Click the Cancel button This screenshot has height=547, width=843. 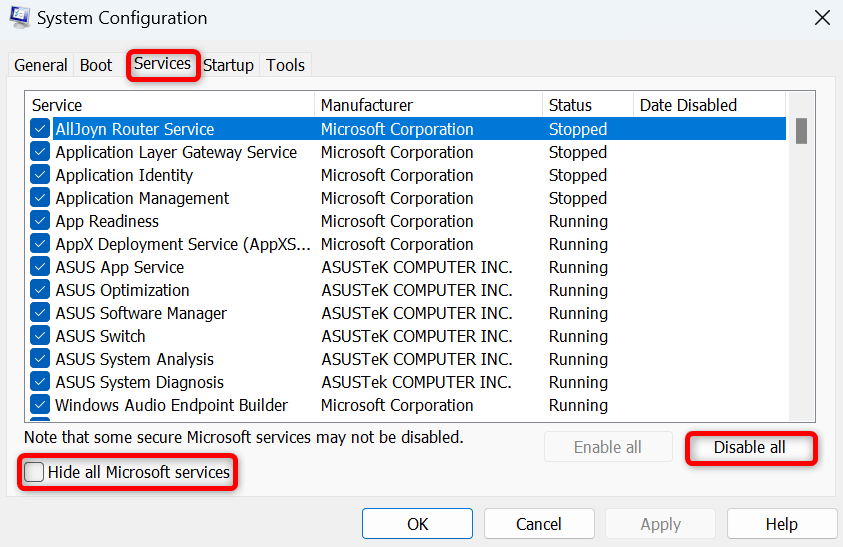539,524
